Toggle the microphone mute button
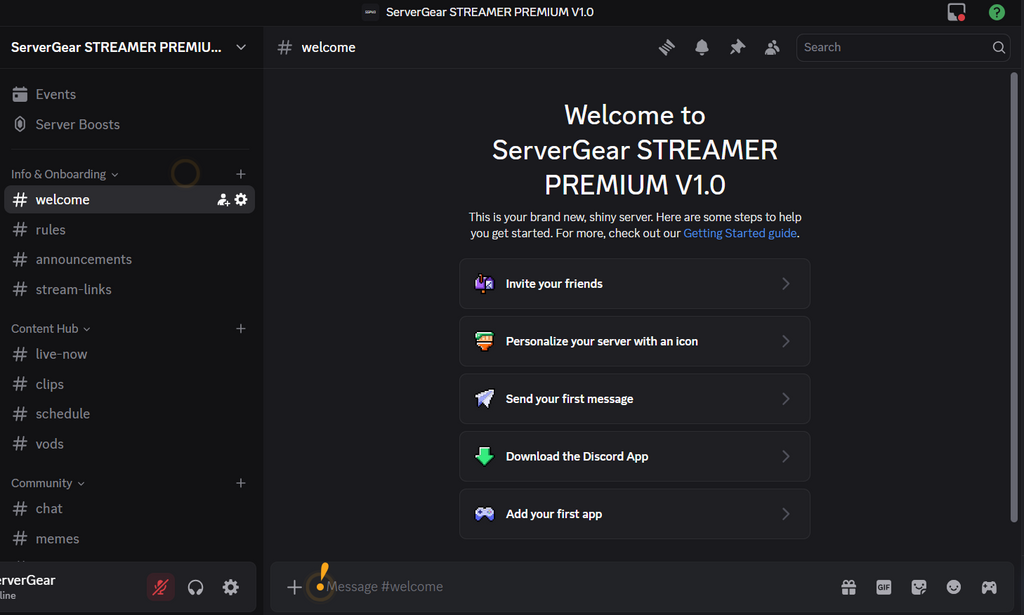1024x615 pixels. [x=160, y=587]
